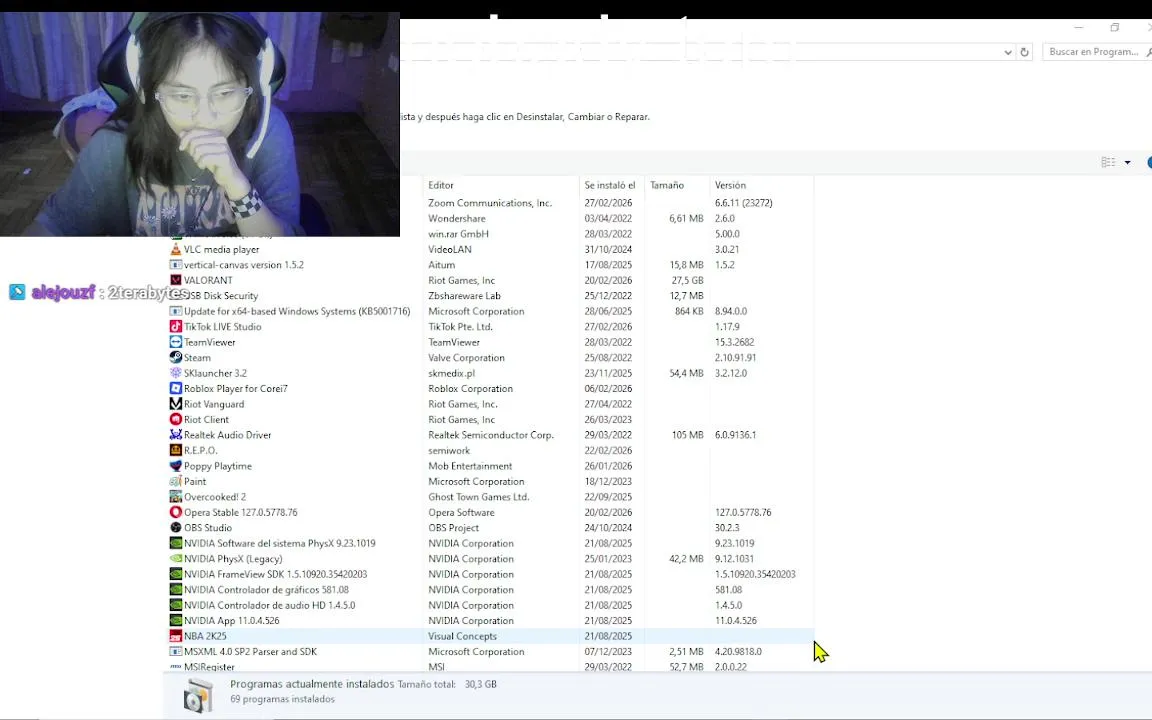The height and width of the screenshot is (720, 1152).
Task: Click the refresh icon beside the address bar
Action: [1024, 52]
